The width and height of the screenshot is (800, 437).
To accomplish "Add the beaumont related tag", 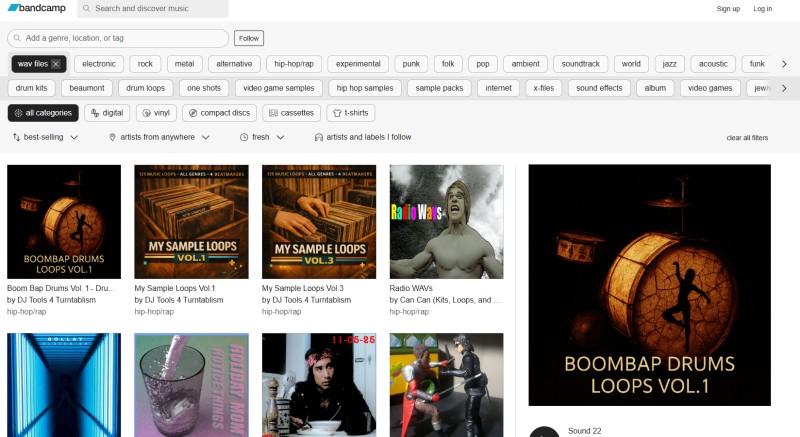I will tap(87, 88).
